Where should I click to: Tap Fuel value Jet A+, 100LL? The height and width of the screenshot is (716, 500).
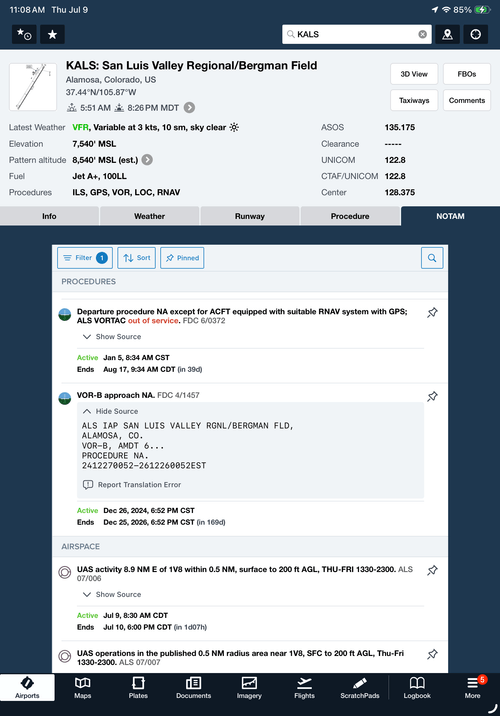pyautogui.click(x=100, y=176)
